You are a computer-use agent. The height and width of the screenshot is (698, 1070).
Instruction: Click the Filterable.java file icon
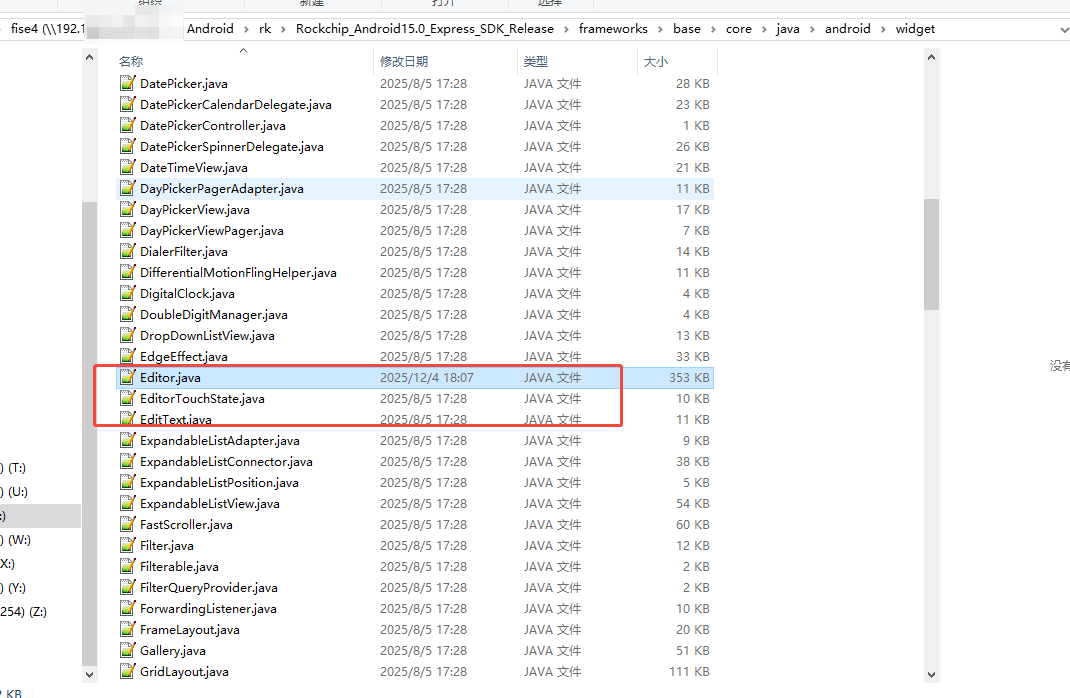coord(127,566)
